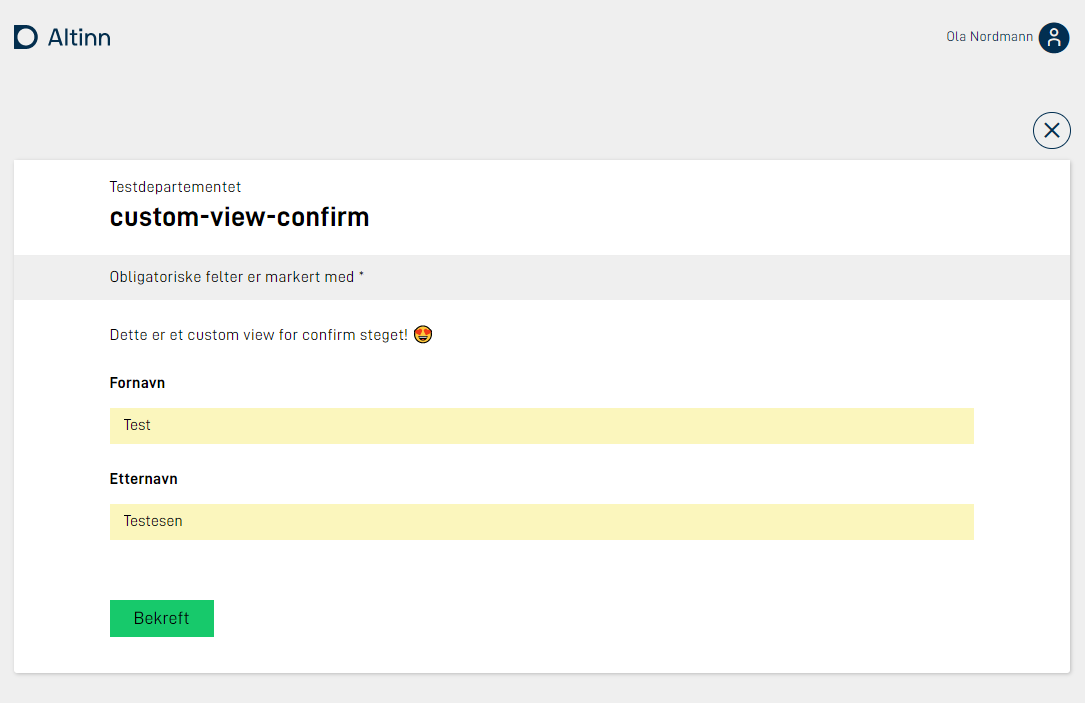This screenshot has width=1085, height=703.
Task: Click the text Testesen in Etternavn
Action: (x=153, y=521)
